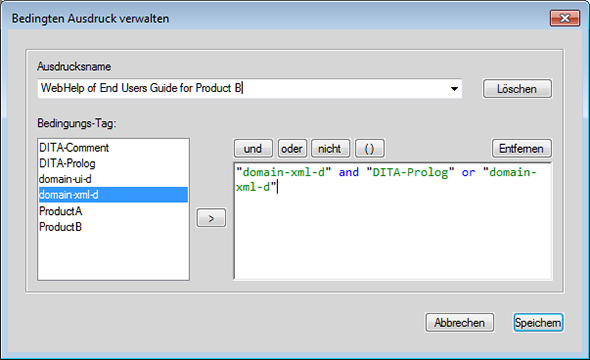Click inside the Ausdrucksname text field

coord(243,88)
